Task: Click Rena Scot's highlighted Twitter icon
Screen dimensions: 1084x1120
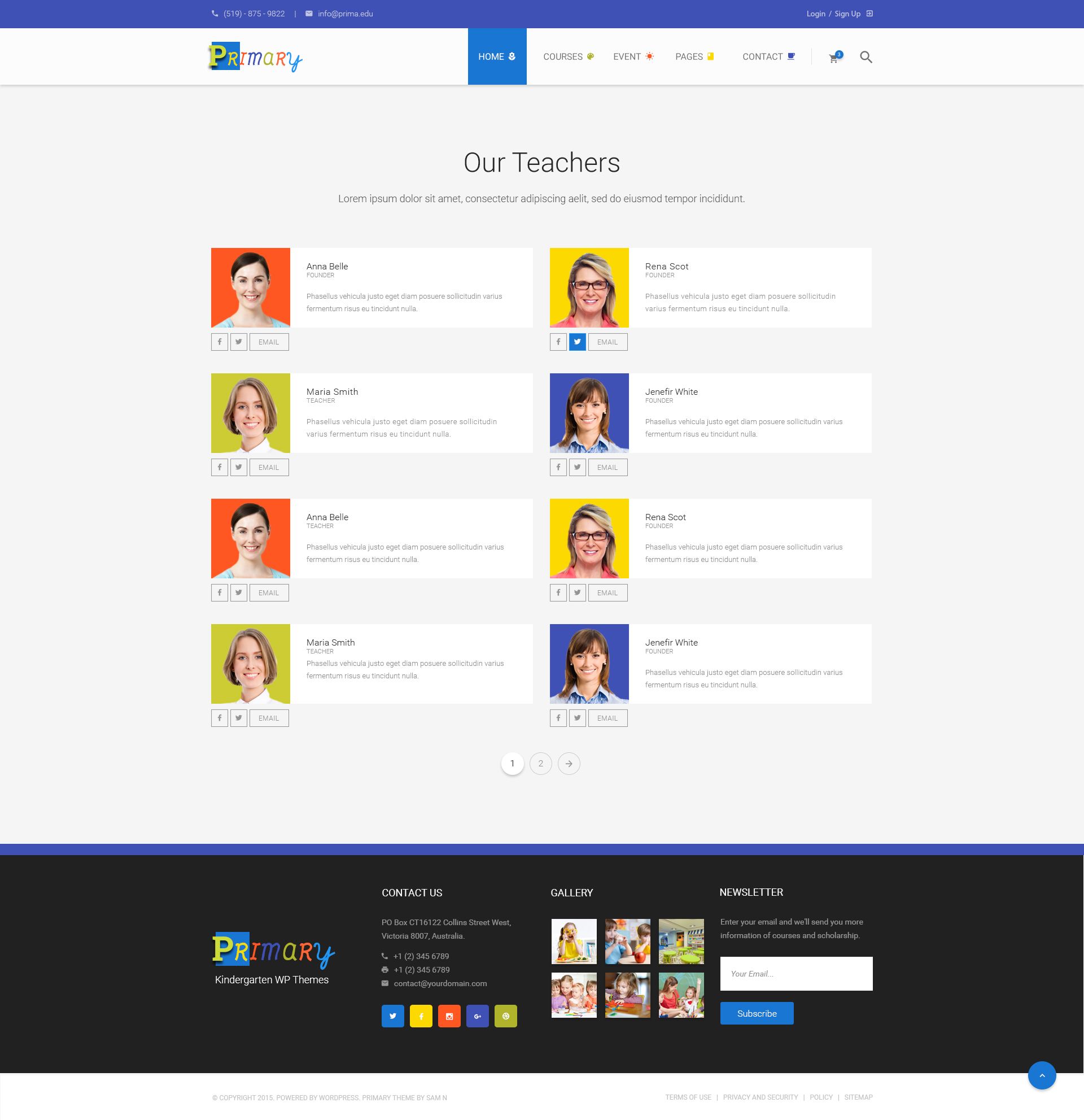Action: 578,342
